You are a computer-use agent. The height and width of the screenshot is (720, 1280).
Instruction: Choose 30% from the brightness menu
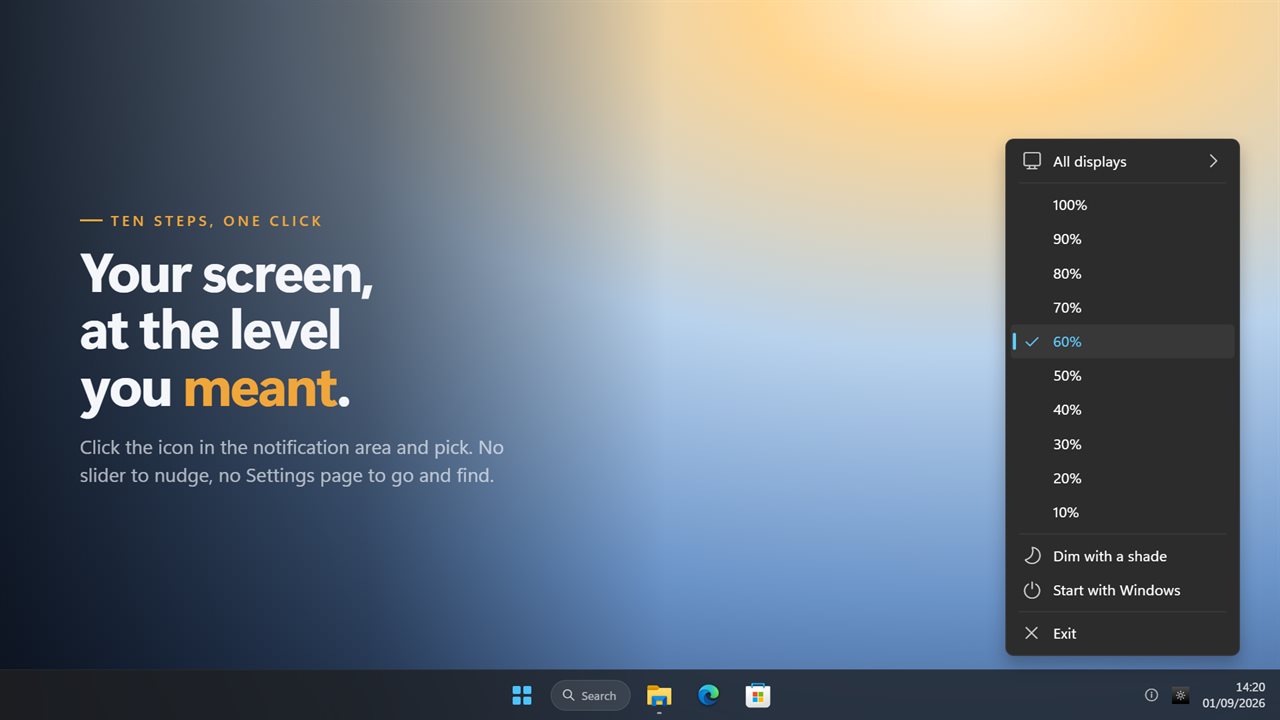[1122, 444]
